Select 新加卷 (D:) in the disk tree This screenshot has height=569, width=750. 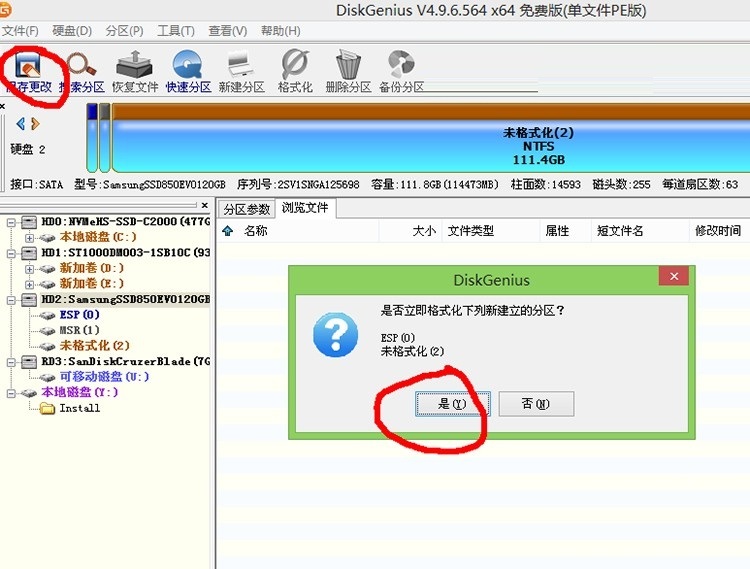click(x=92, y=268)
